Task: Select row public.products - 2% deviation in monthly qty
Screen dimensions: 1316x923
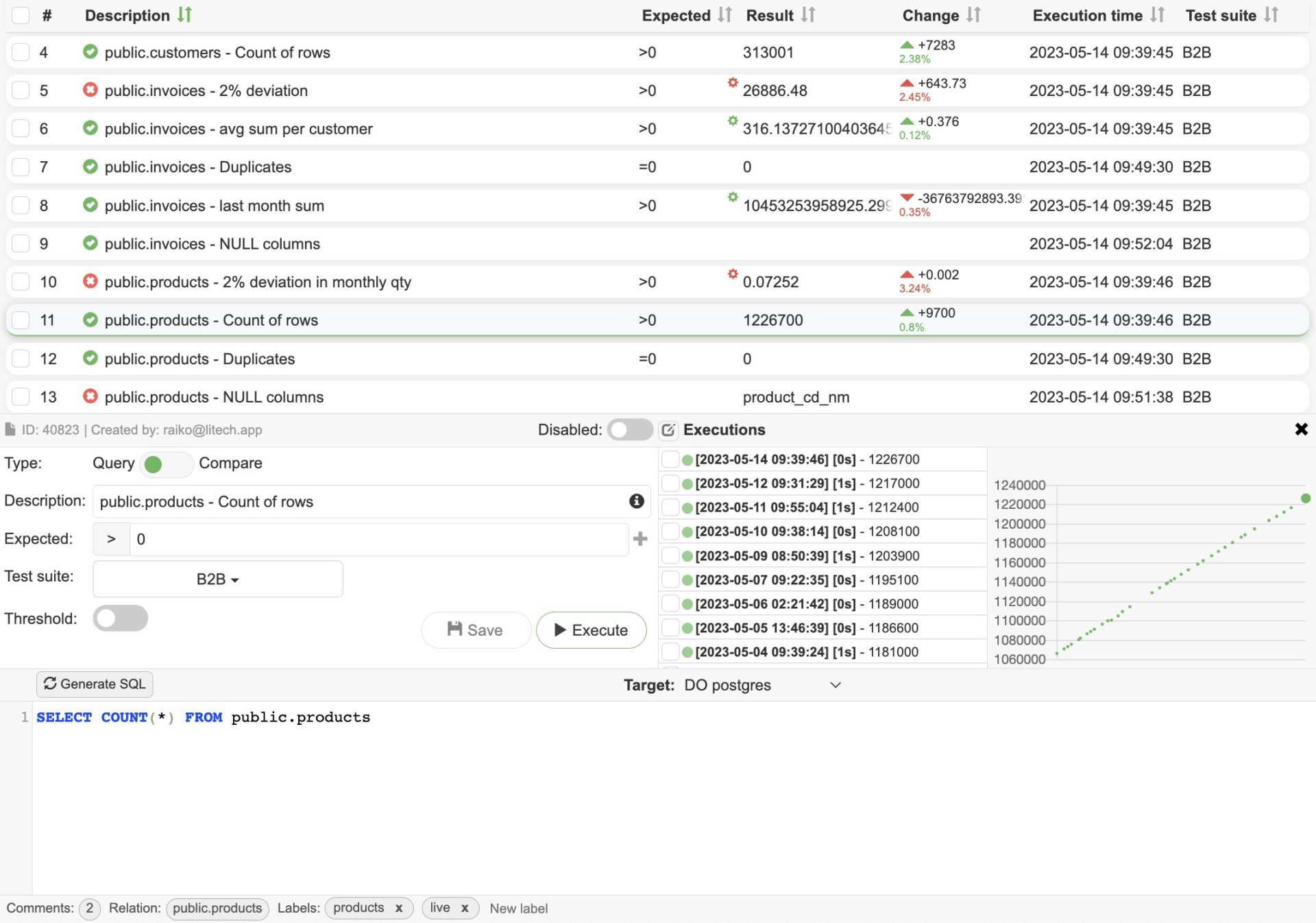Action: point(657,282)
